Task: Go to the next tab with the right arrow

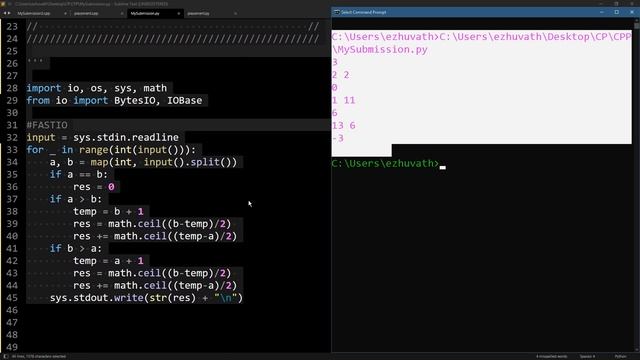Action: (x=9, y=13)
